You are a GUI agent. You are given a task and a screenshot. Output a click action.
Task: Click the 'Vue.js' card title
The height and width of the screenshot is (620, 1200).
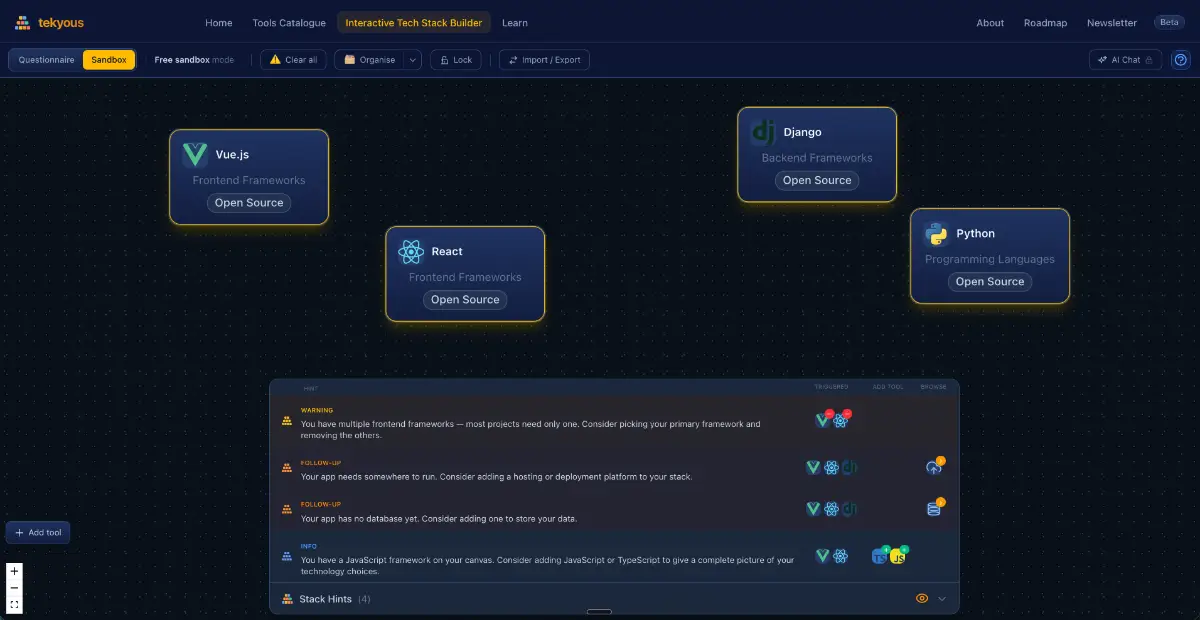[232, 155]
